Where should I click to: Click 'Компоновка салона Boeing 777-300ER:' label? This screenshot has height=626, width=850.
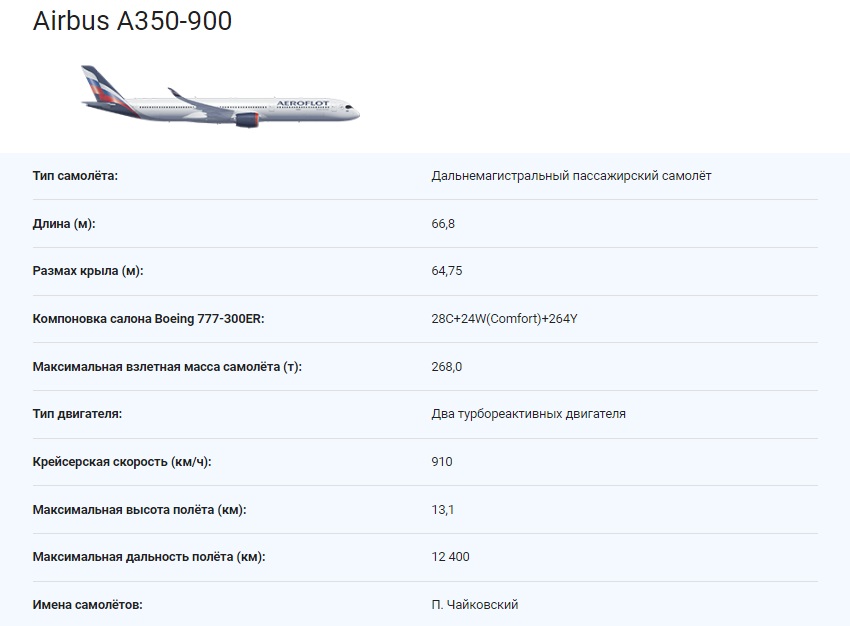[x=149, y=319]
